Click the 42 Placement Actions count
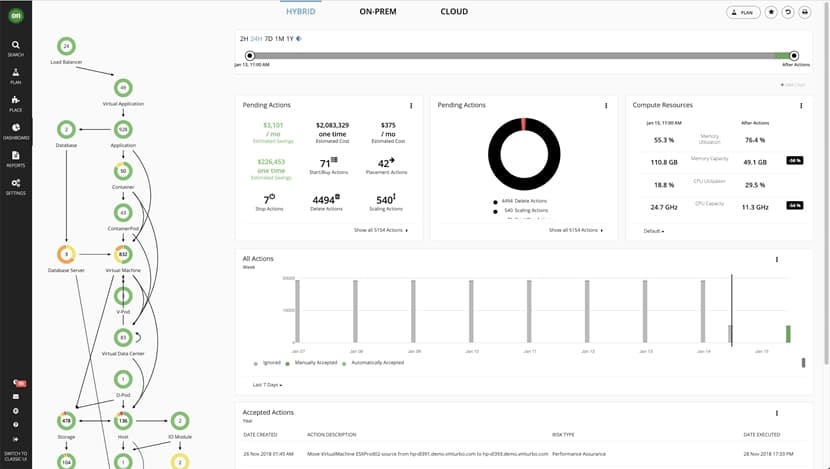Viewport: 830px width, 469px height. [386, 163]
